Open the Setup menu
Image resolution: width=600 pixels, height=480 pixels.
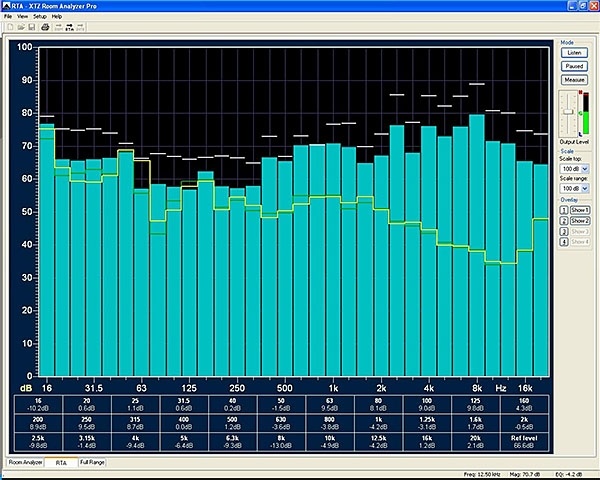click(x=39, y=17)
